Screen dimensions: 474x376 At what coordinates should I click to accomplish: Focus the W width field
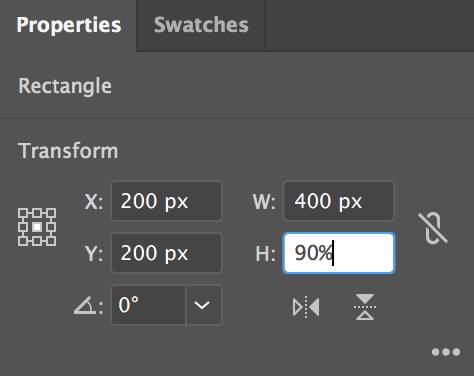pyautogui.click(x=339, y=201)
